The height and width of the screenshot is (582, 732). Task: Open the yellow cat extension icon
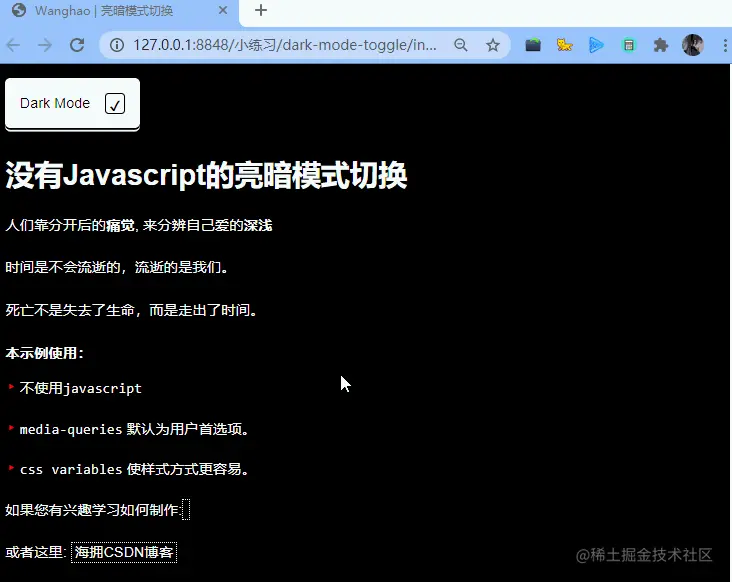(564, 45)
